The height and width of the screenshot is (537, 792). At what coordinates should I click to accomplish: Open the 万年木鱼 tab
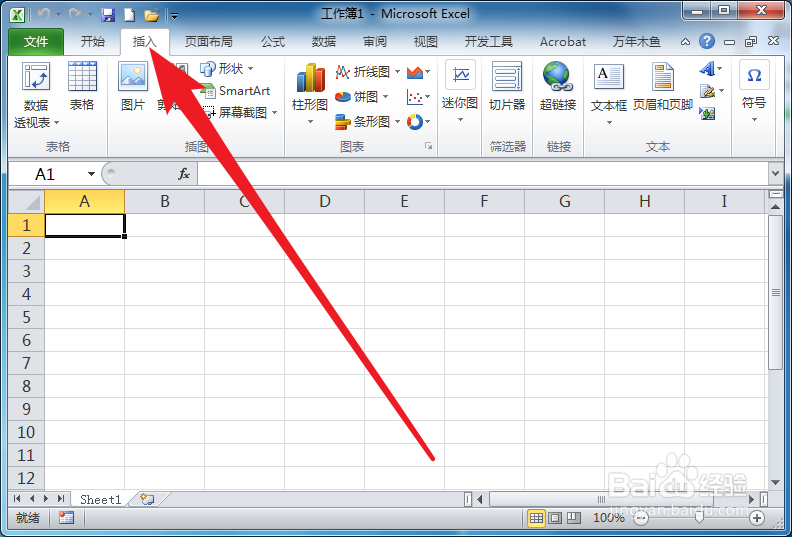tap(636, 41)
